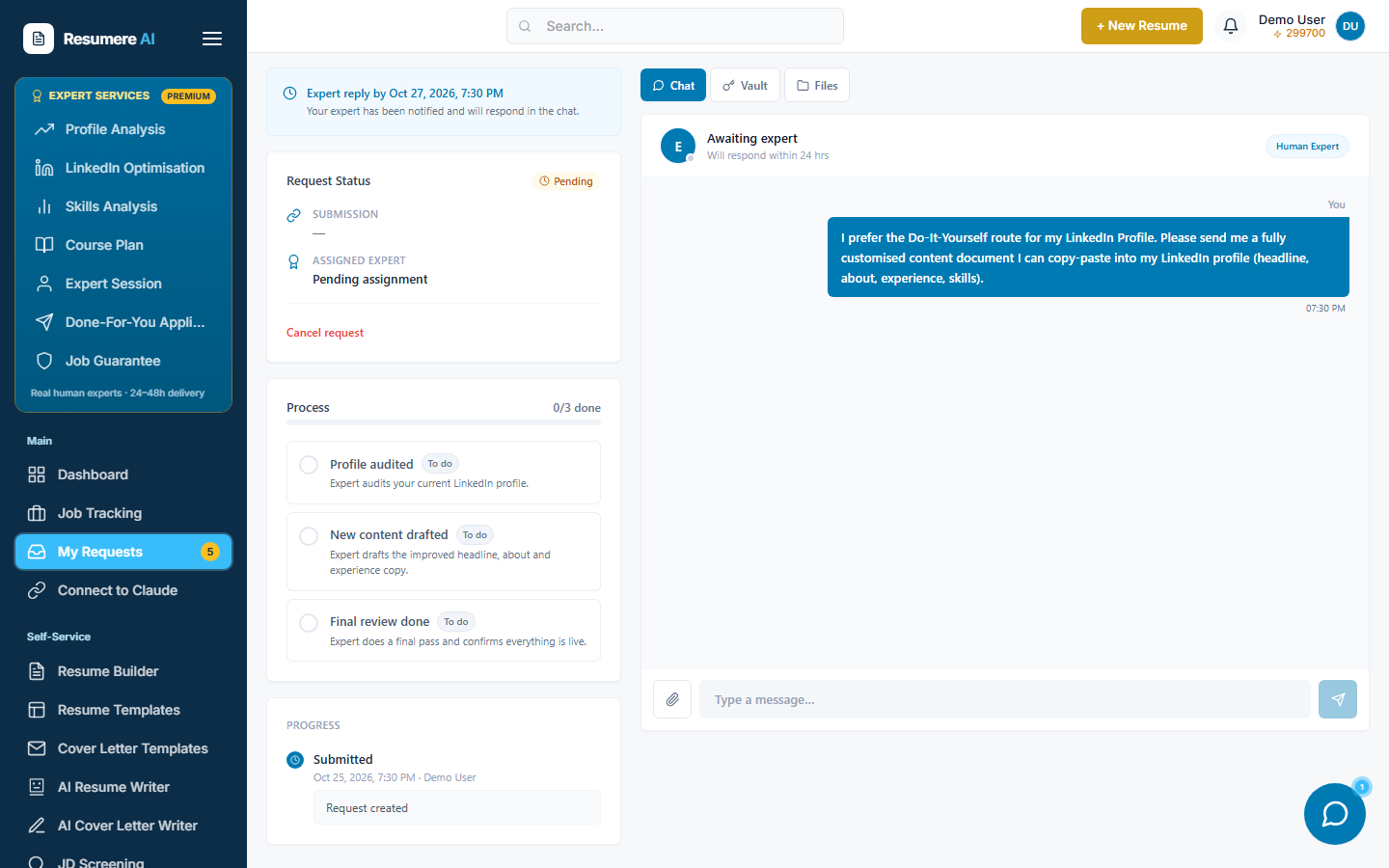Go to Skills Analysis

[x=123, y=206]
